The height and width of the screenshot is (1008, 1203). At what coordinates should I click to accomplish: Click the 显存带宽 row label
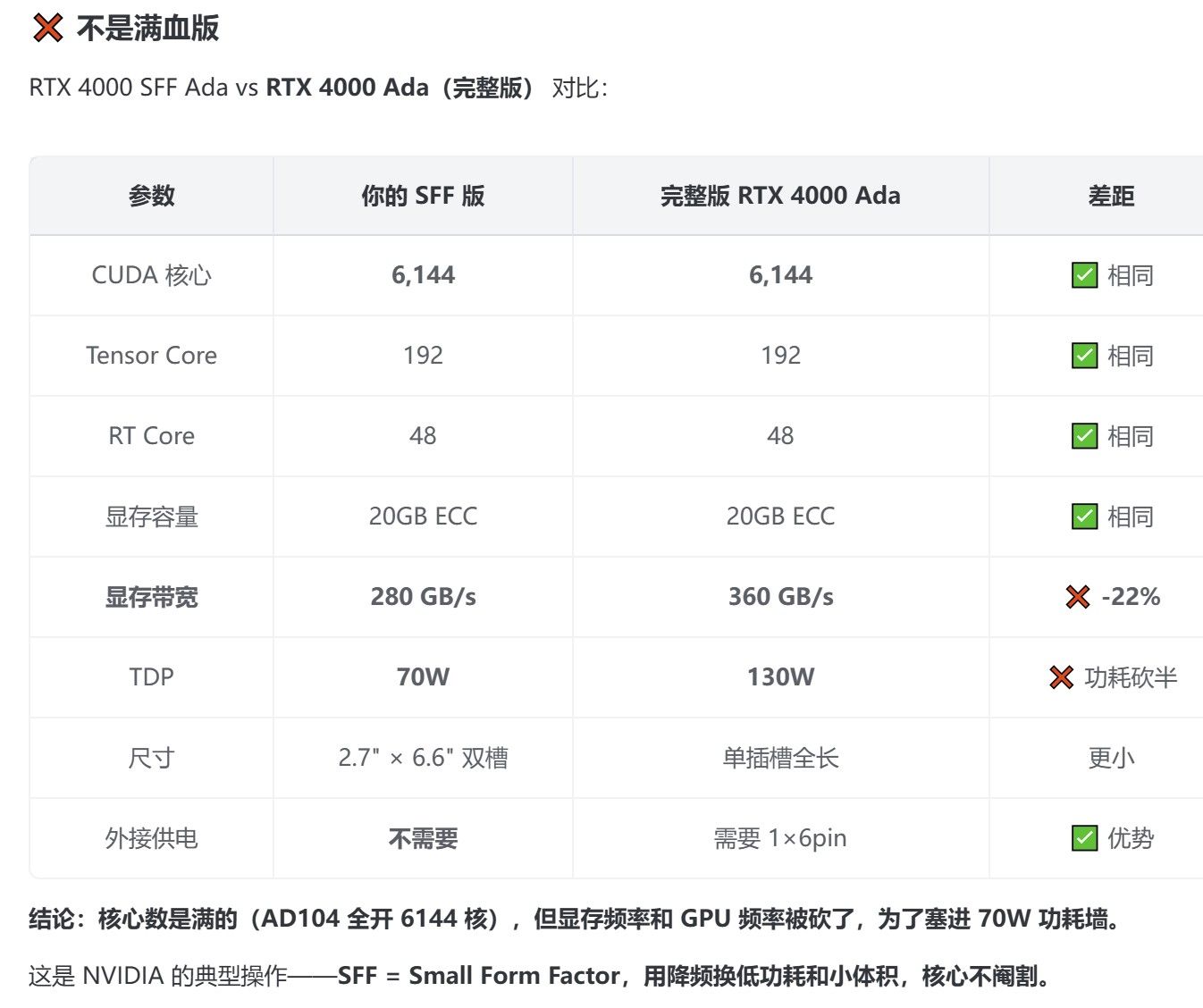point(151,597)
